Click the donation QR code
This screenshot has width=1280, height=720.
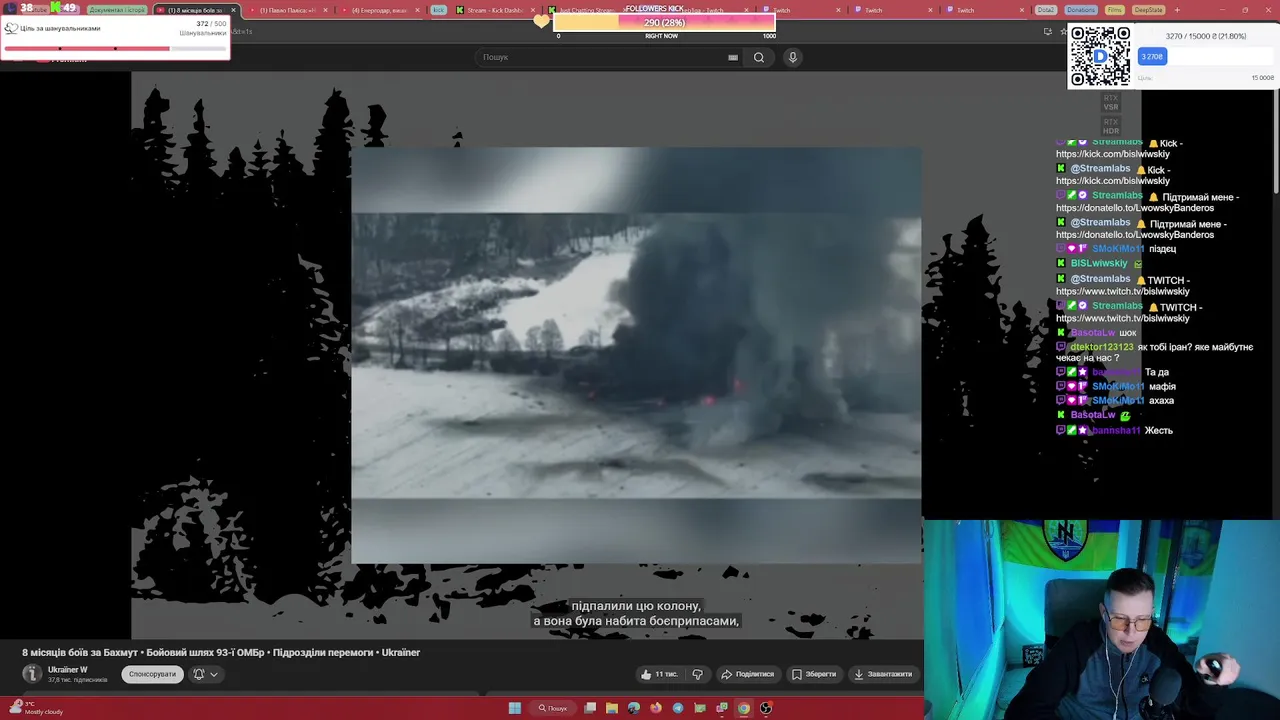(1100, 55)
